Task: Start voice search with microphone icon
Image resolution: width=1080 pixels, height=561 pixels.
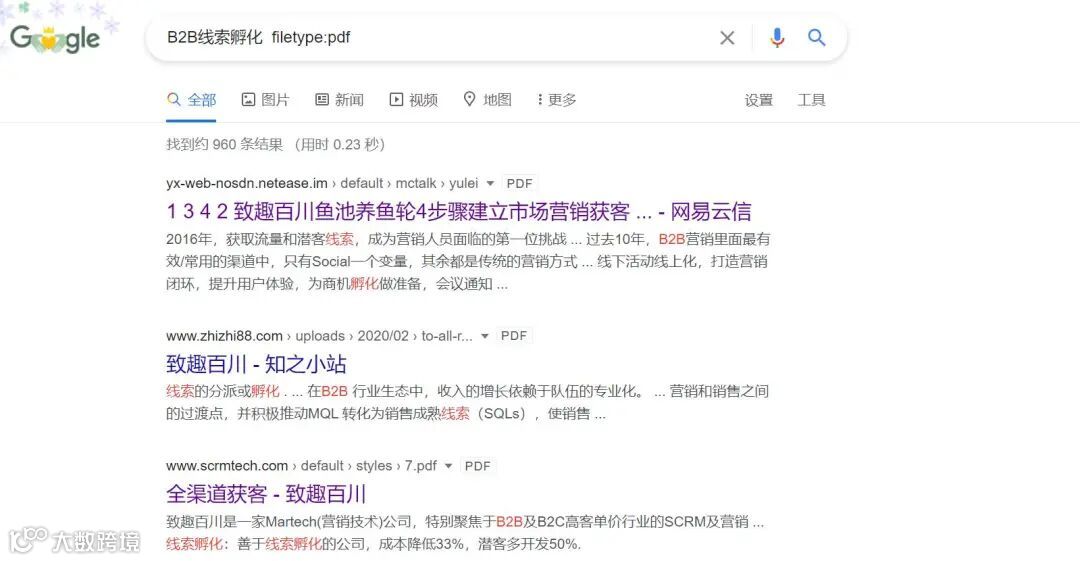Action: click(x=777, y=37)
